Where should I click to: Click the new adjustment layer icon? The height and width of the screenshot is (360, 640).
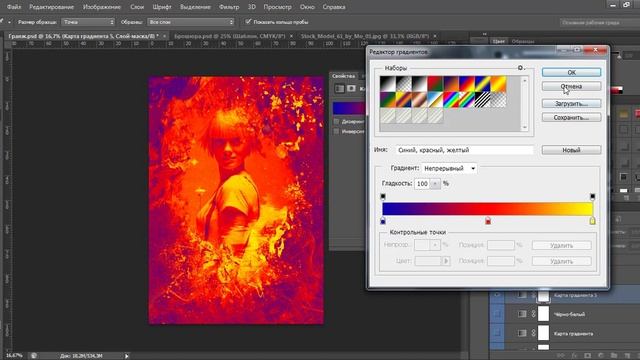[600, 356]
